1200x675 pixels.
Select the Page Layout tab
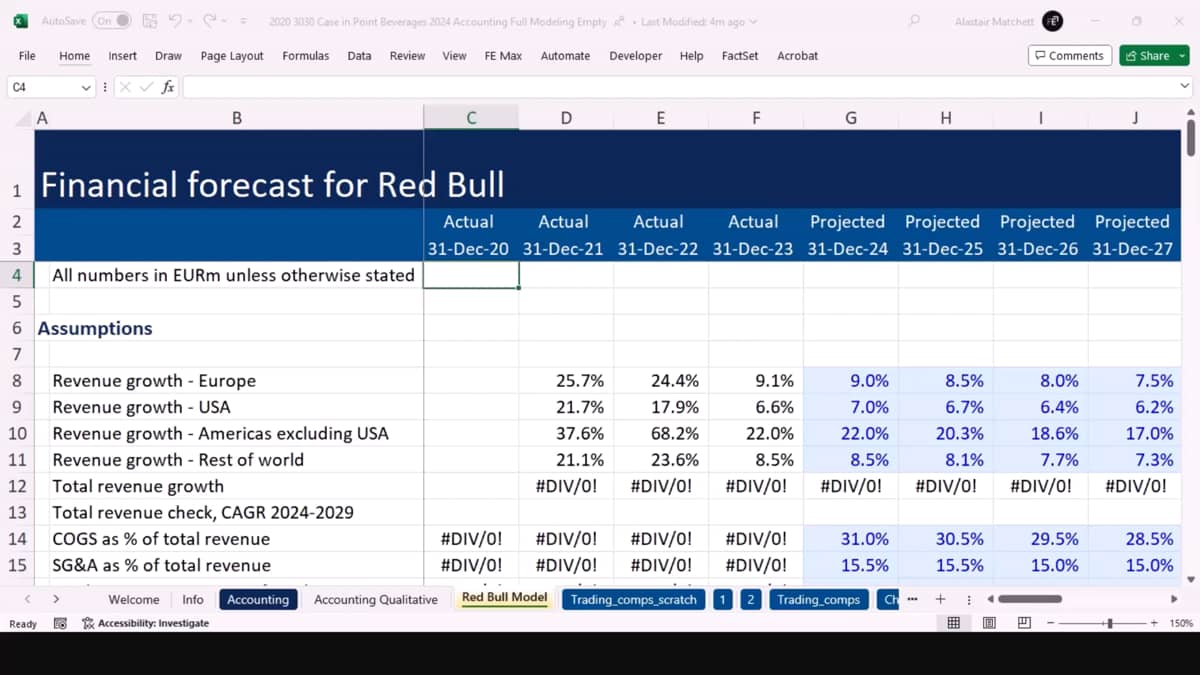click(232, 56)
